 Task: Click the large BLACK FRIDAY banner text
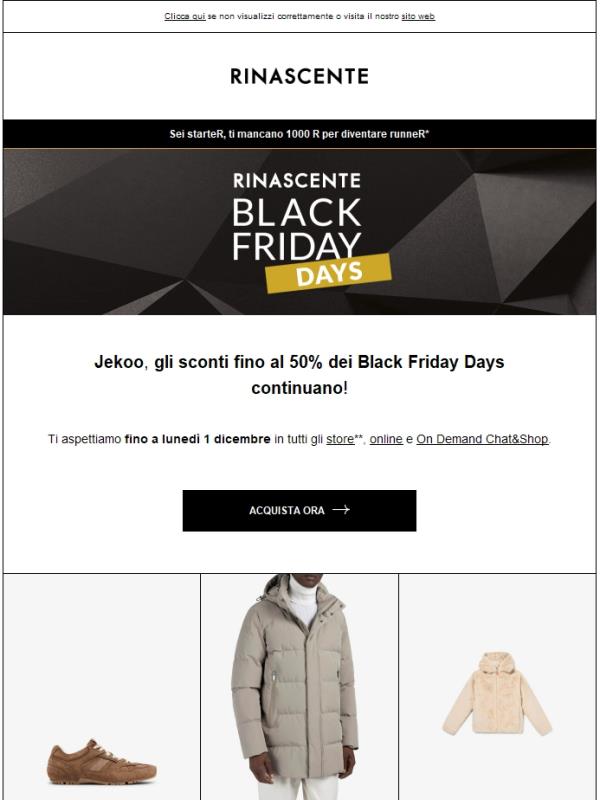(x=296, y=229)
